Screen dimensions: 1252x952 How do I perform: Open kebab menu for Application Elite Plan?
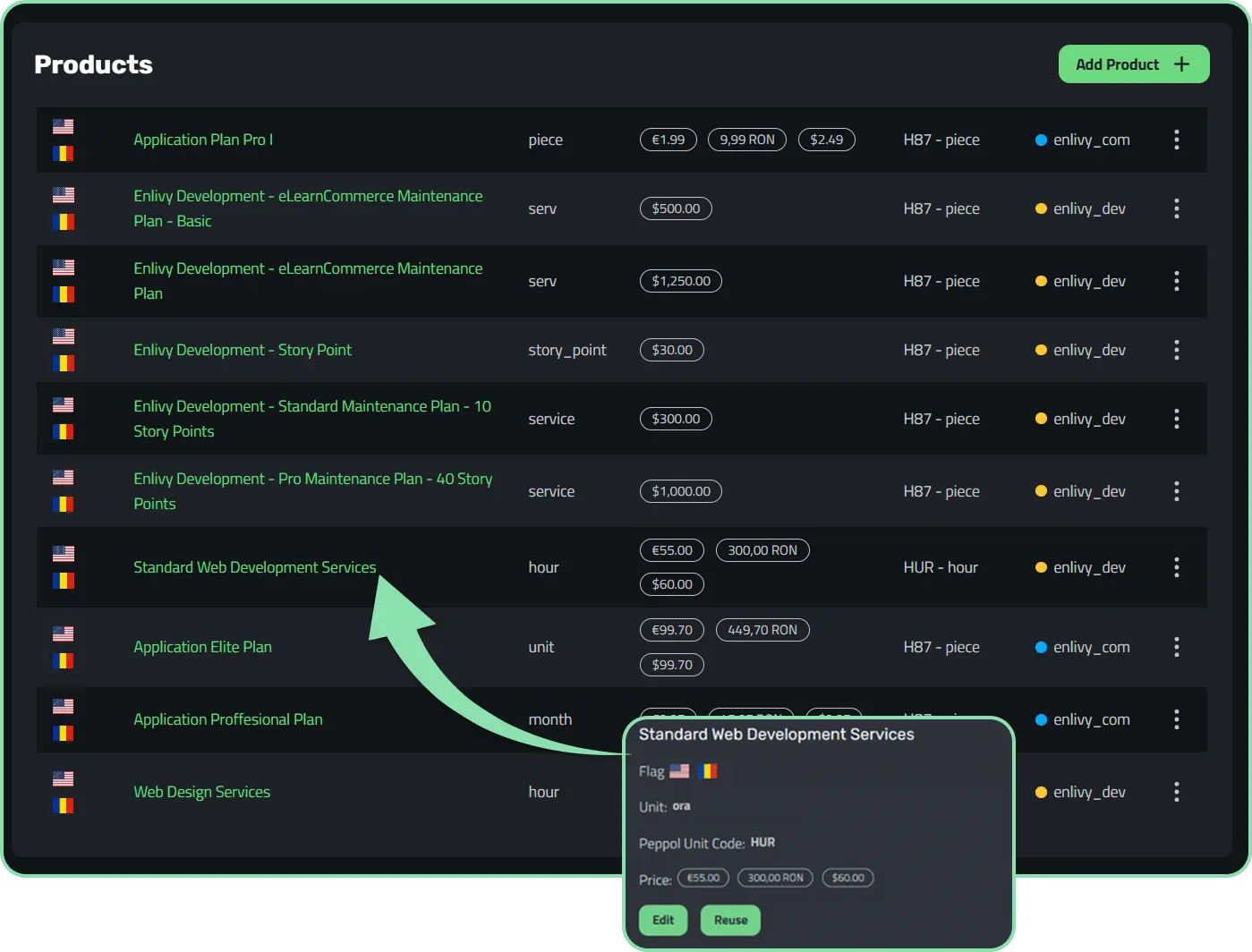pyautogui.click(x=1176, y=647)
